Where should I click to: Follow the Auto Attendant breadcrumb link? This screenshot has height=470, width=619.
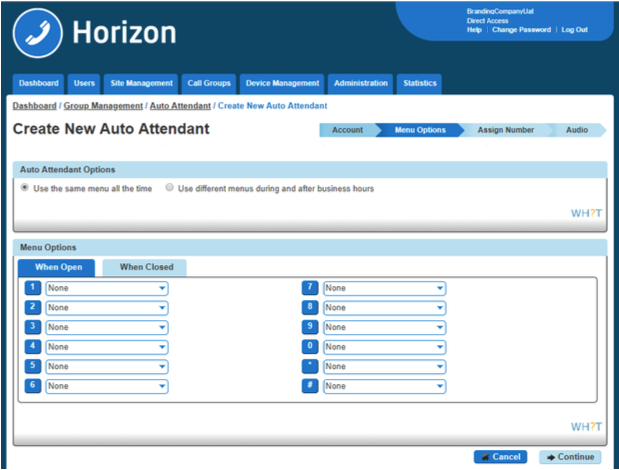180,106
